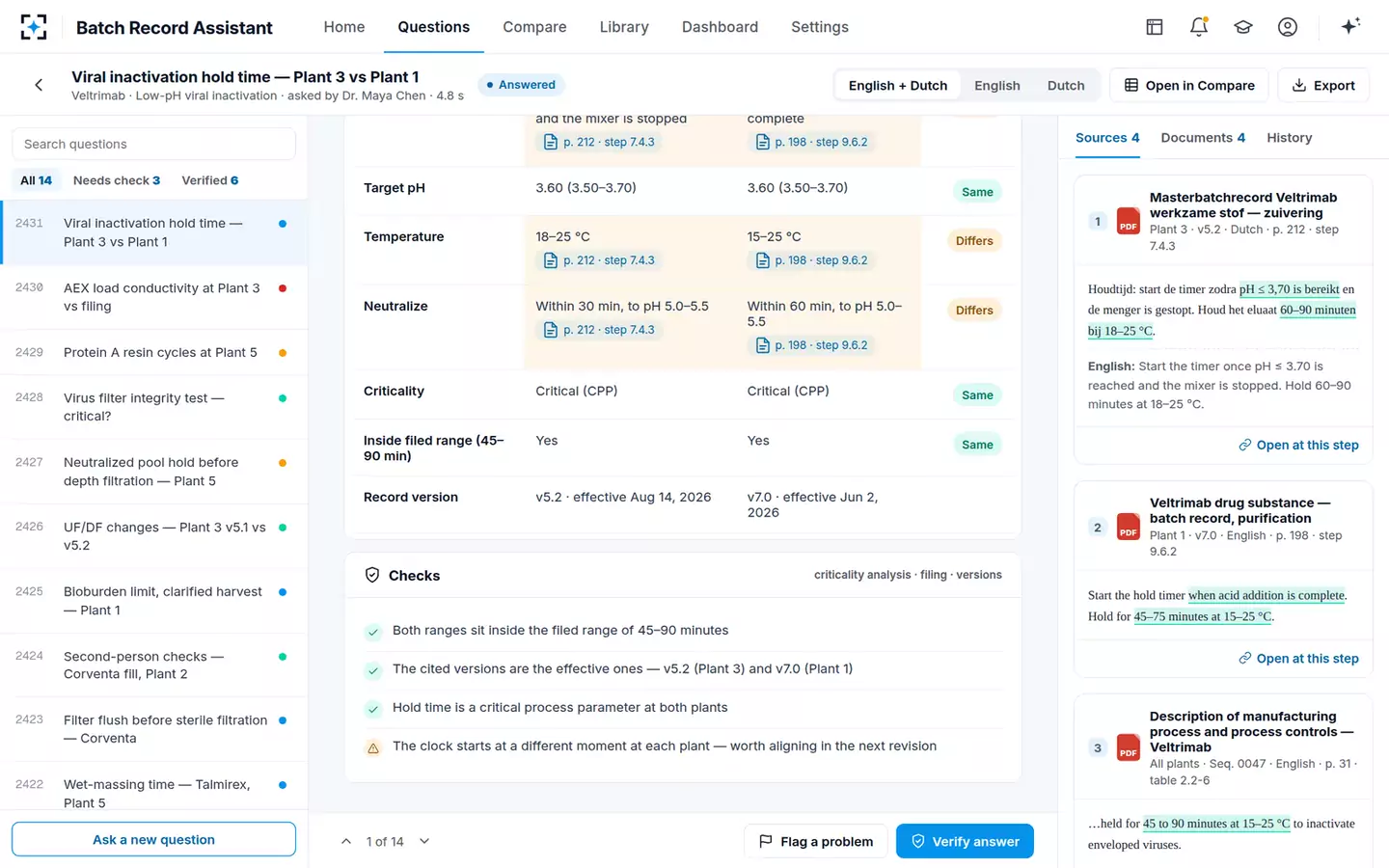Screen dimensions: 1389x868
Task: Click Differs badge in Temperature row
Action: (974, 241)
